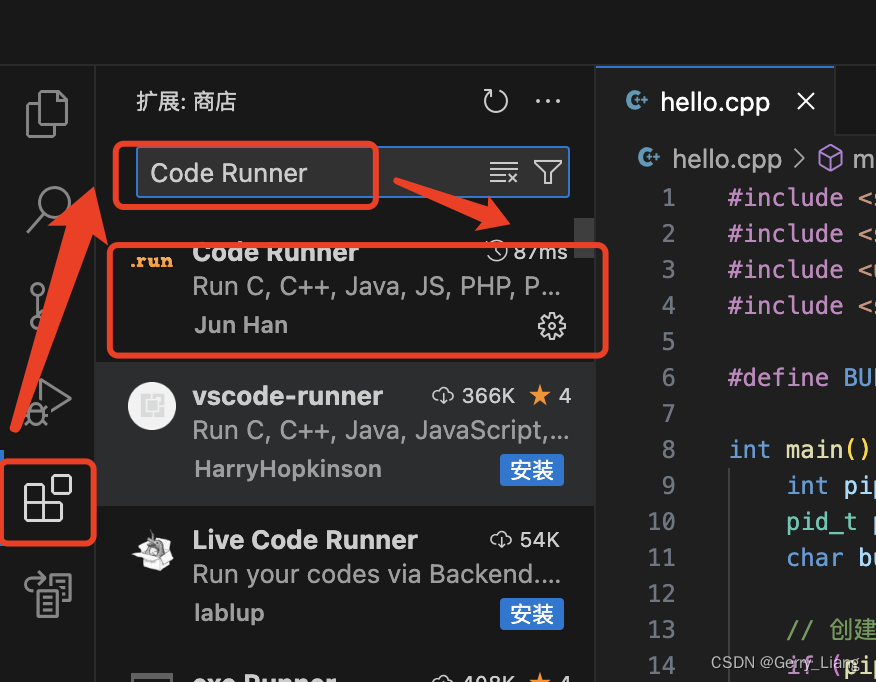876x682 pixels.
Task: Click the vscode-runner extension logo
Action: point(152,406)
